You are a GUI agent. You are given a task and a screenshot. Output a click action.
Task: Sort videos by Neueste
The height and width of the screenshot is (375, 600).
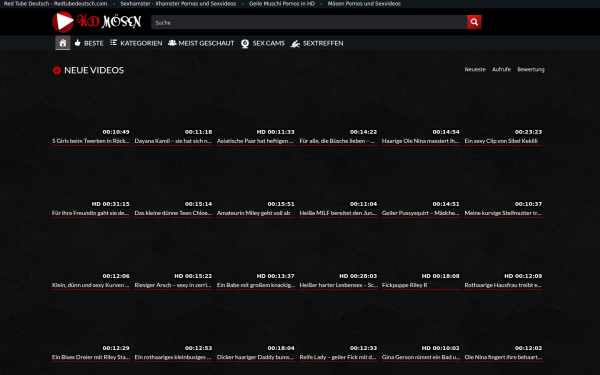click(475, 69)
